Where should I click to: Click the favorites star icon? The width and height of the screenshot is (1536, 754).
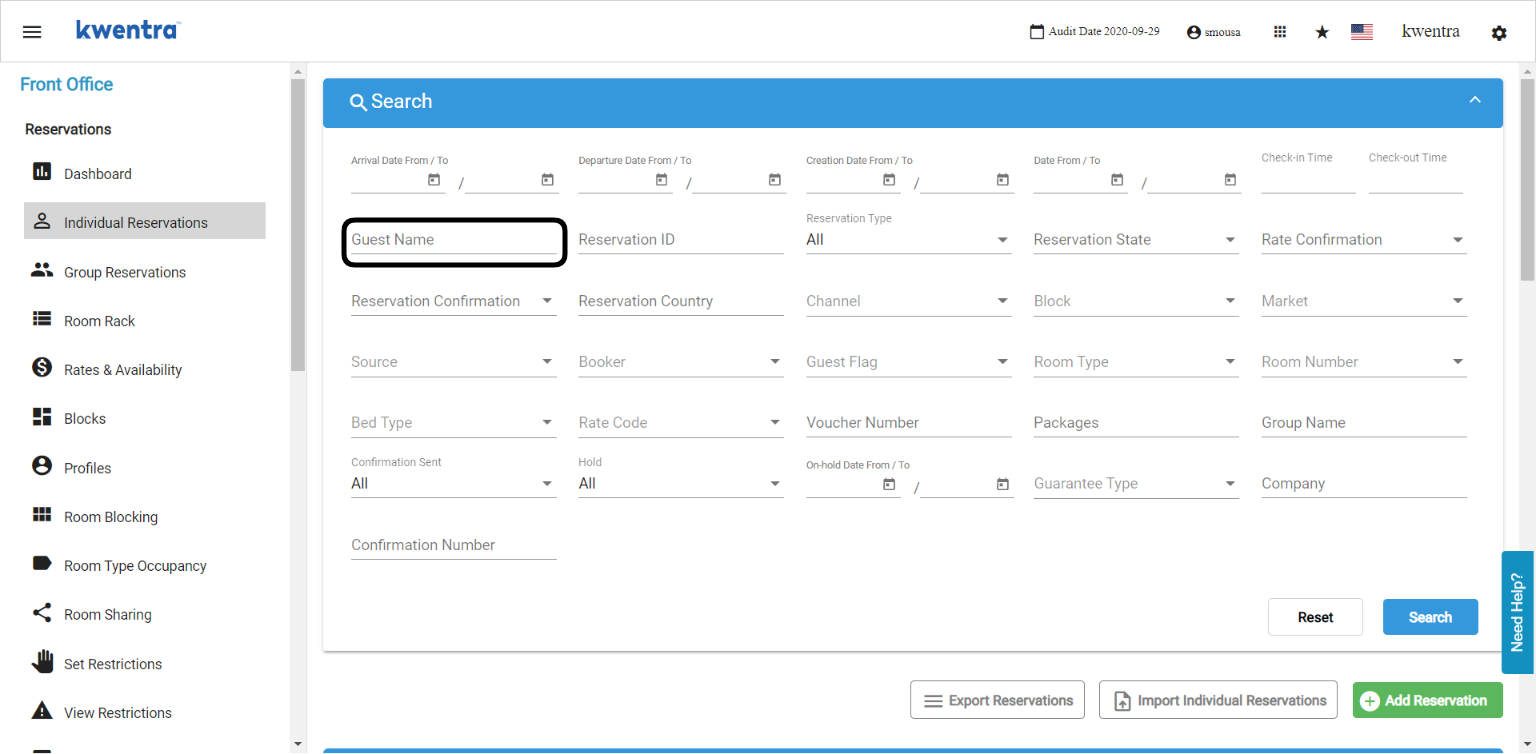pos(1322,32)
